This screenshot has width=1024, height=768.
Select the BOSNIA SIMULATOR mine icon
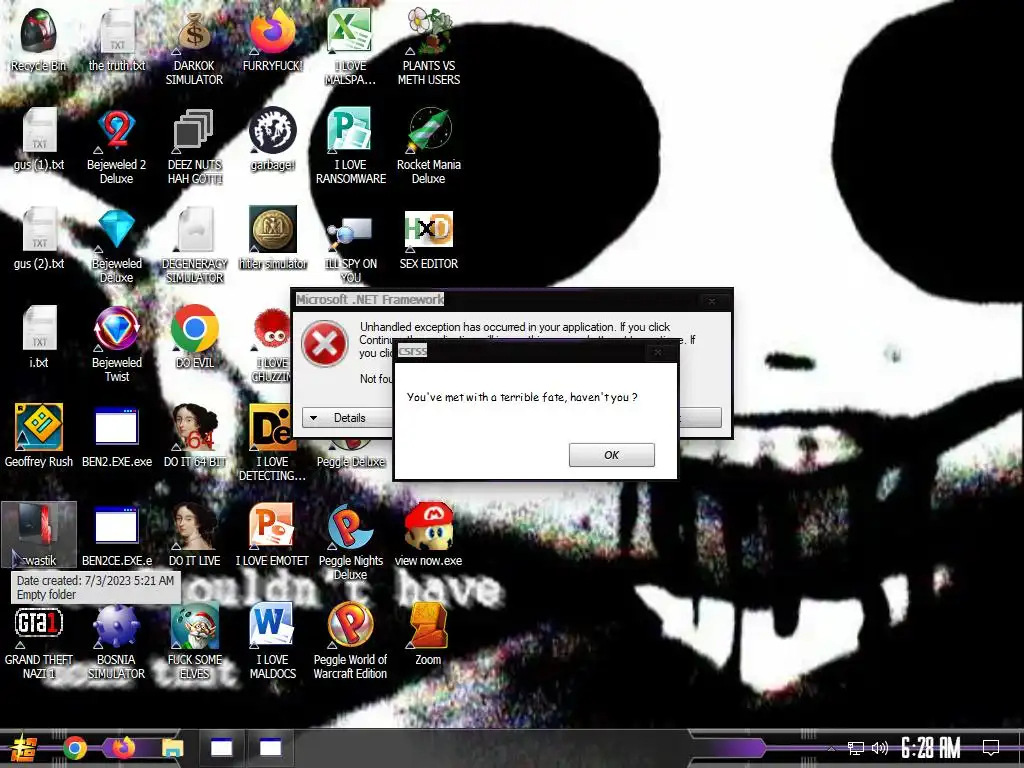point(117,641)
